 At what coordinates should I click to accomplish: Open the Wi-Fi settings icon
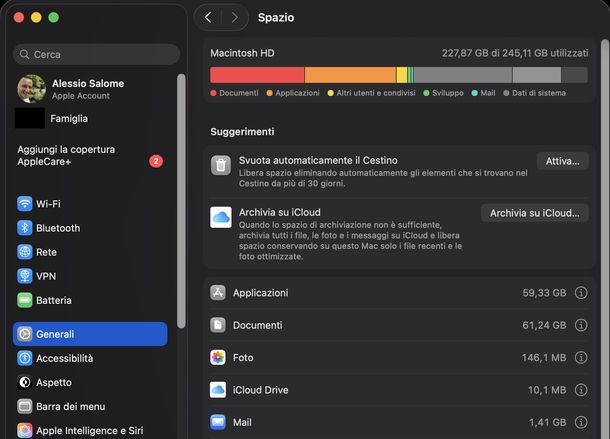25,204
